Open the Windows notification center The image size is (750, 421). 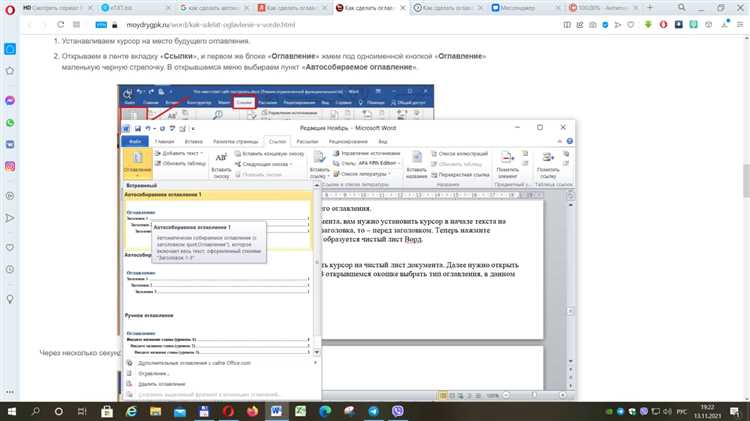735,411
